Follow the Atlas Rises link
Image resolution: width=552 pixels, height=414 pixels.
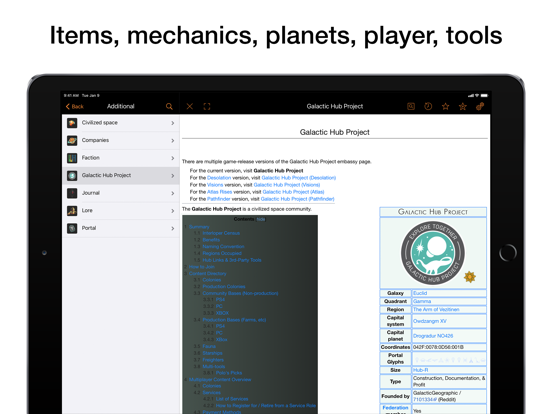tap(219, 192)
